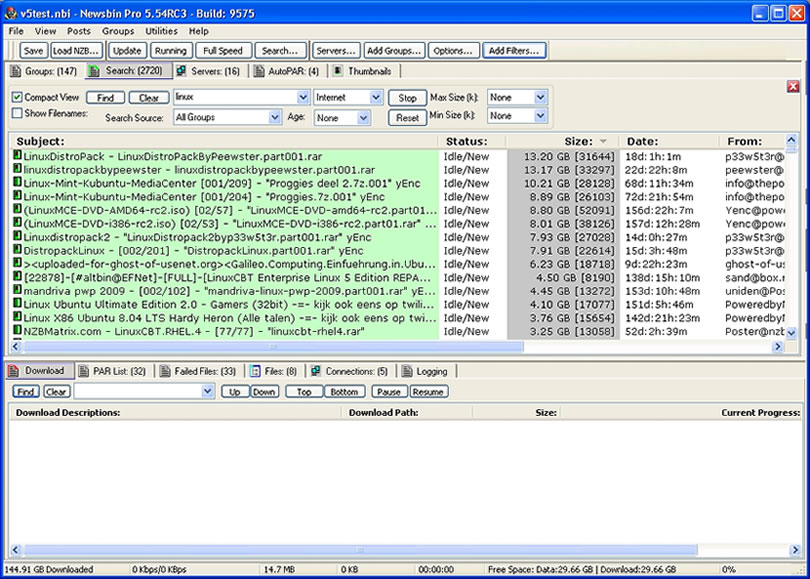Click the Stop search button

click(x=407, y=98)
